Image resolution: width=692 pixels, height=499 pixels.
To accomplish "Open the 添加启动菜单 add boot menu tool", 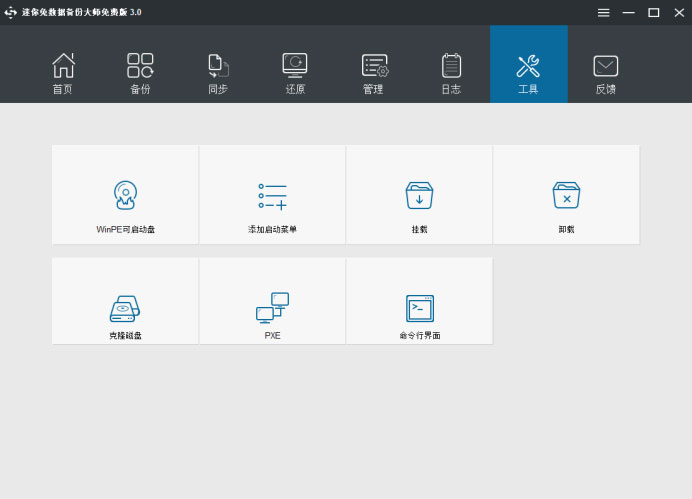I will pyautogui.click(x=272, y=196).
